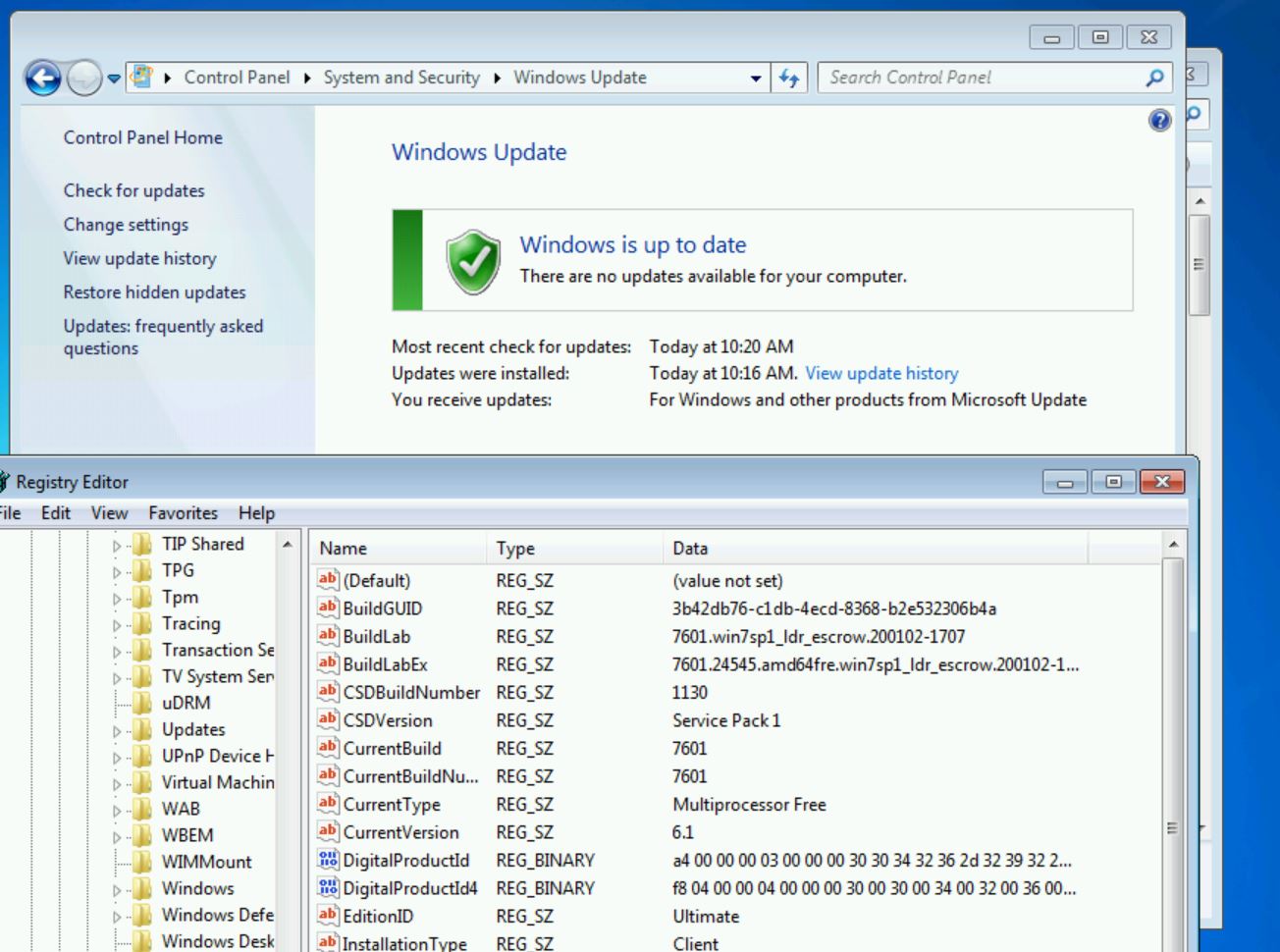Open the File menu in Registry Editor
This screenshot has width=1280, height=952.
tap(9, 512)
